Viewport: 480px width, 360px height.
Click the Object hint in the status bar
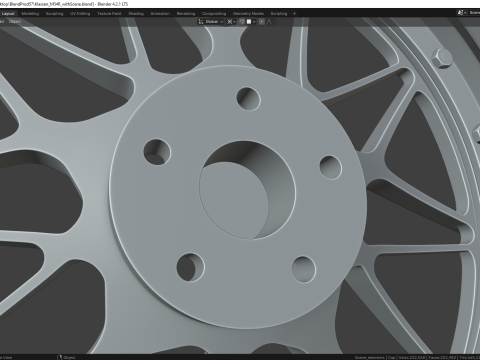[66, 357]
